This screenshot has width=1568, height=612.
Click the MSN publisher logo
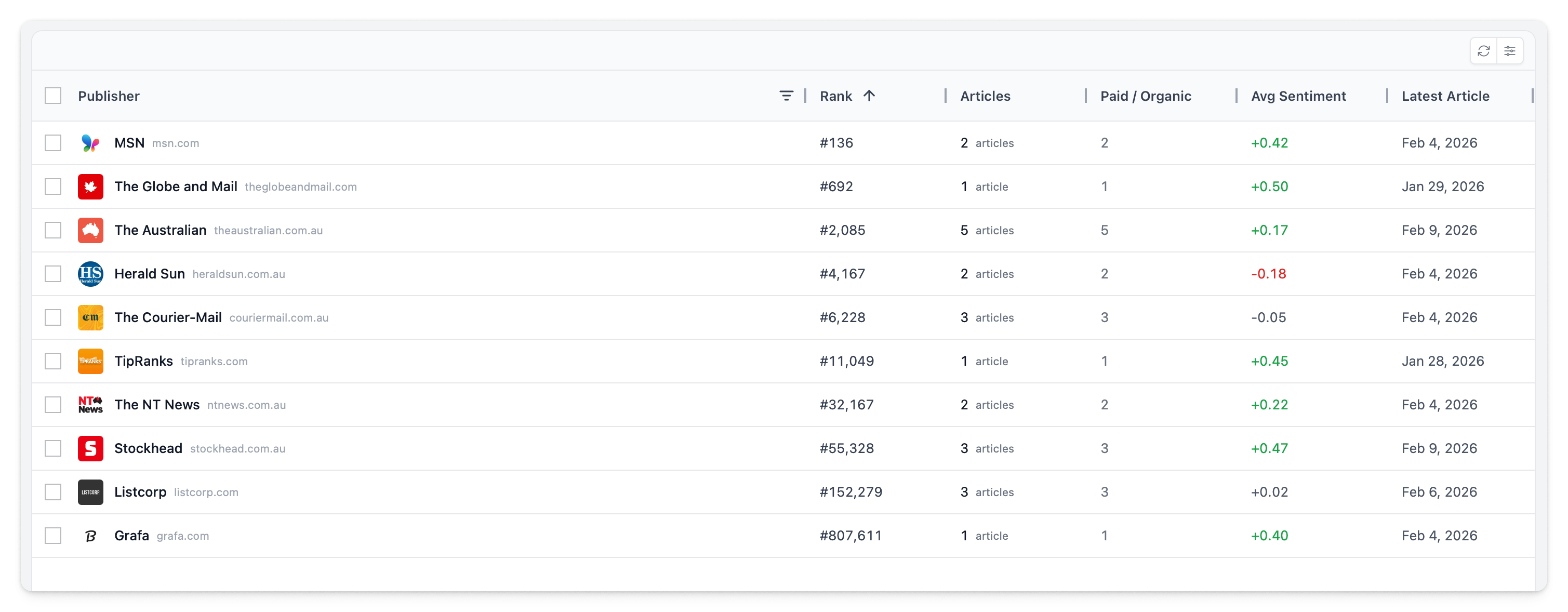[x=90, y=143]
